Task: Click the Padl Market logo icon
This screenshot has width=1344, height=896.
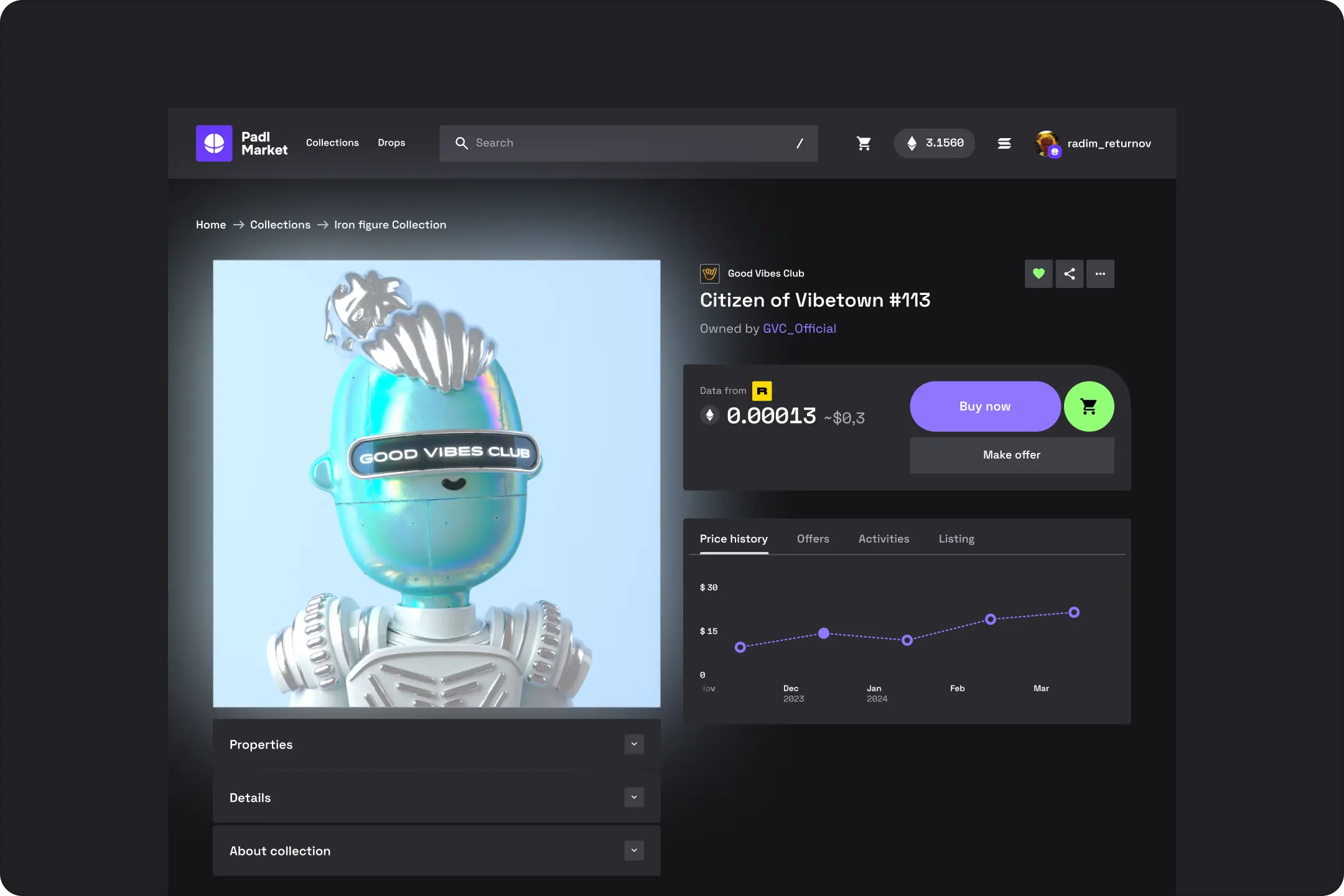Action: pos(214,143)
